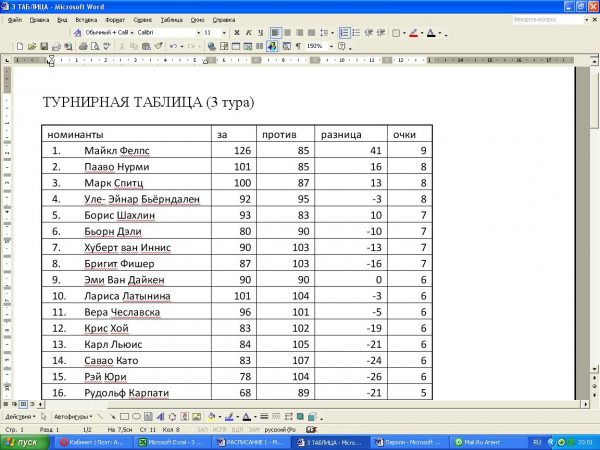Click the Save icon in toolbar

coord(44,46)
